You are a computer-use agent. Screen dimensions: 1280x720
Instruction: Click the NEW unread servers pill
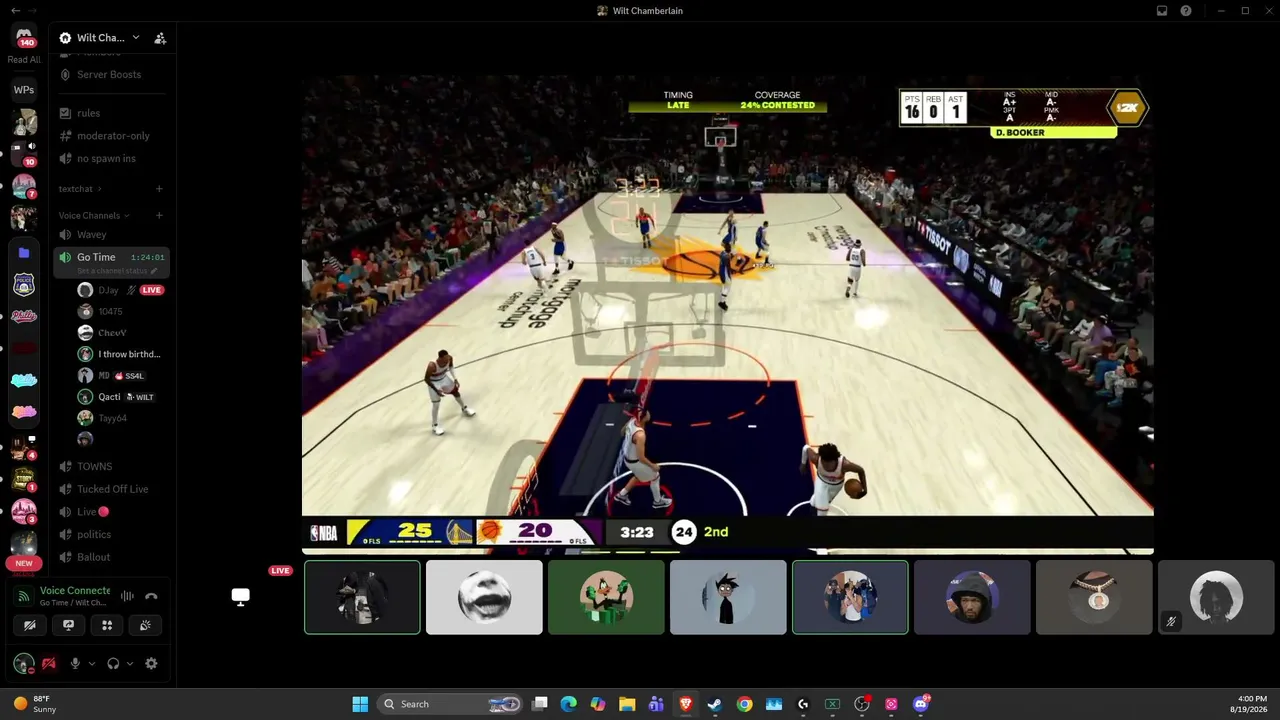pyautogui.click(x=24, y=563)
